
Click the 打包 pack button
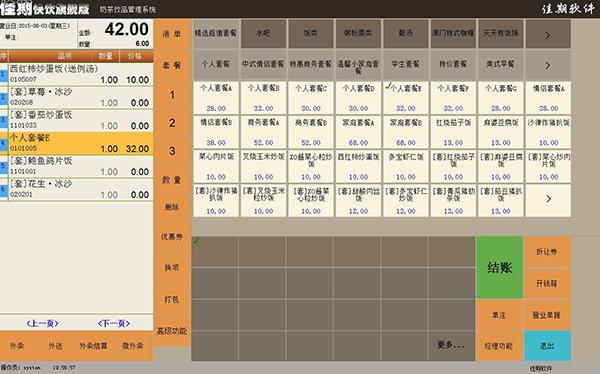pyautogui.click(x=172, y=299)
